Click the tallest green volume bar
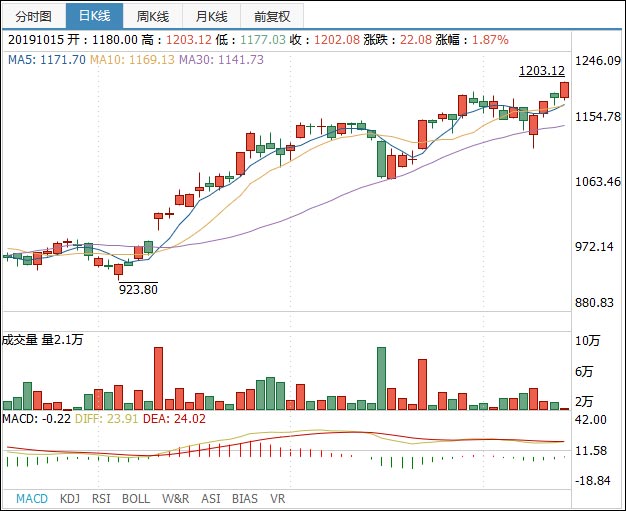The height and width of the screenshot is (511, 626). pos(381,378)
